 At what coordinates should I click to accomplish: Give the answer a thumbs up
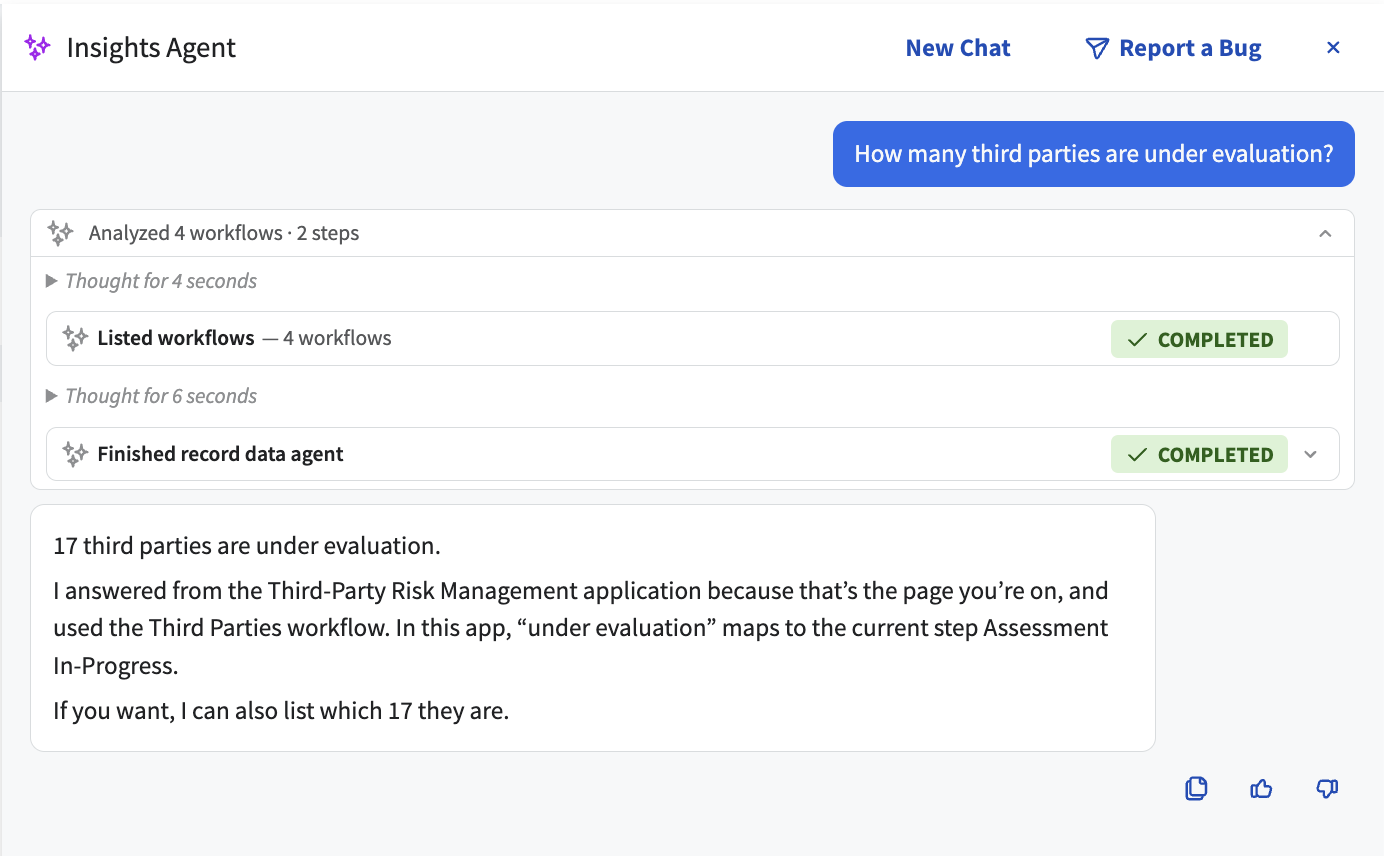pyautogui.click(x=1262, y=789)
